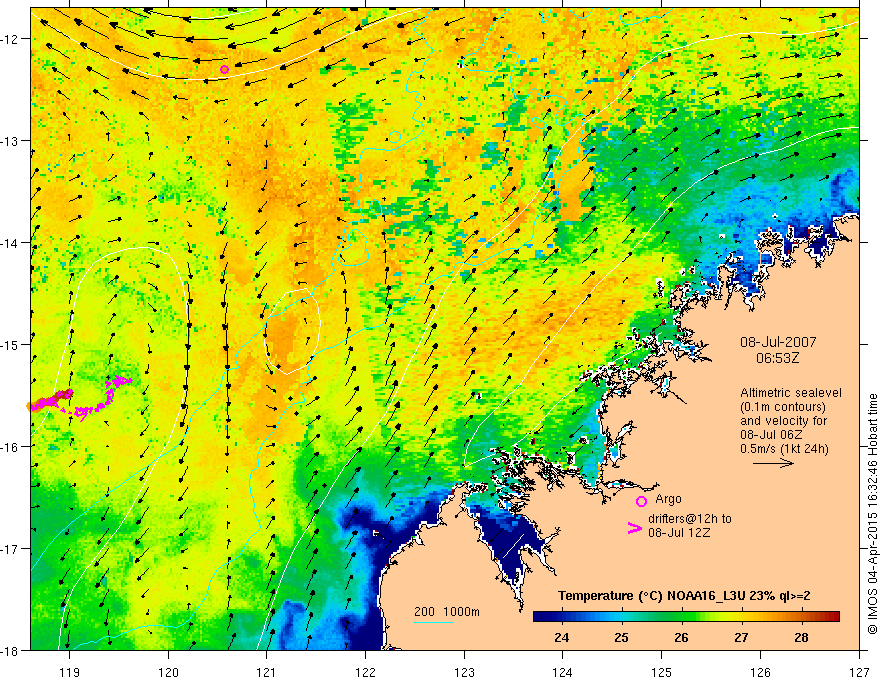Click the longitude axis label '124'
This screenshot has height=680, width=880.
pos(563,672)
